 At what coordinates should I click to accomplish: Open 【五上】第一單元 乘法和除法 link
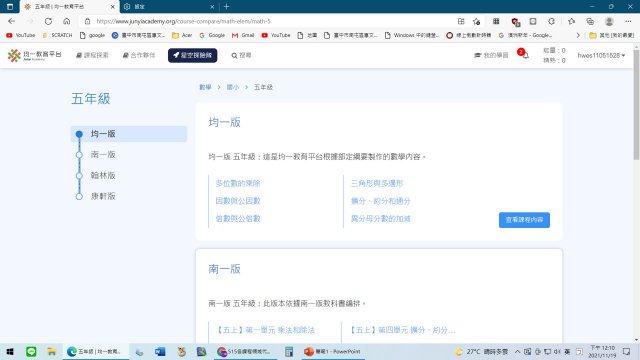(264, 329)
